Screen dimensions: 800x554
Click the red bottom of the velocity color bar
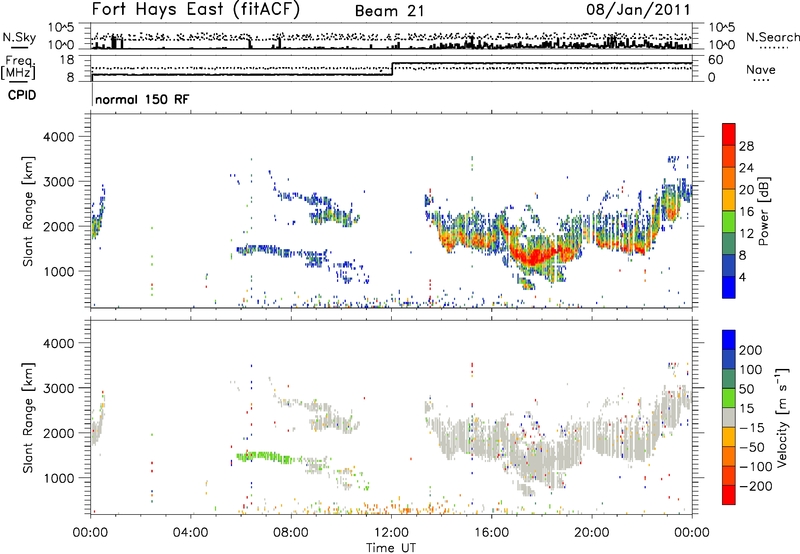tap(729, 495)
